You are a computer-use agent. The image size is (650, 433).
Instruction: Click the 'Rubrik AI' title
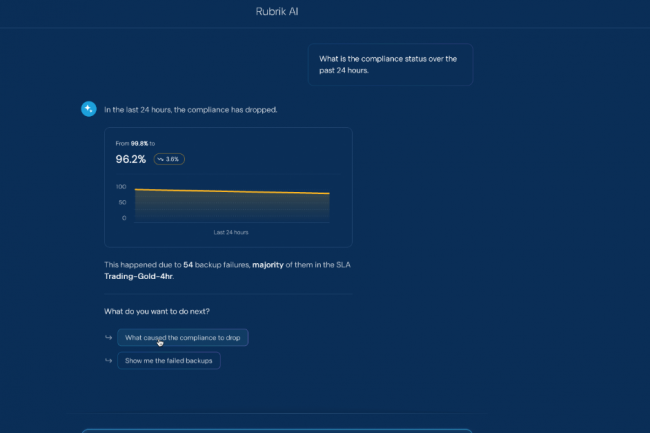277,12
